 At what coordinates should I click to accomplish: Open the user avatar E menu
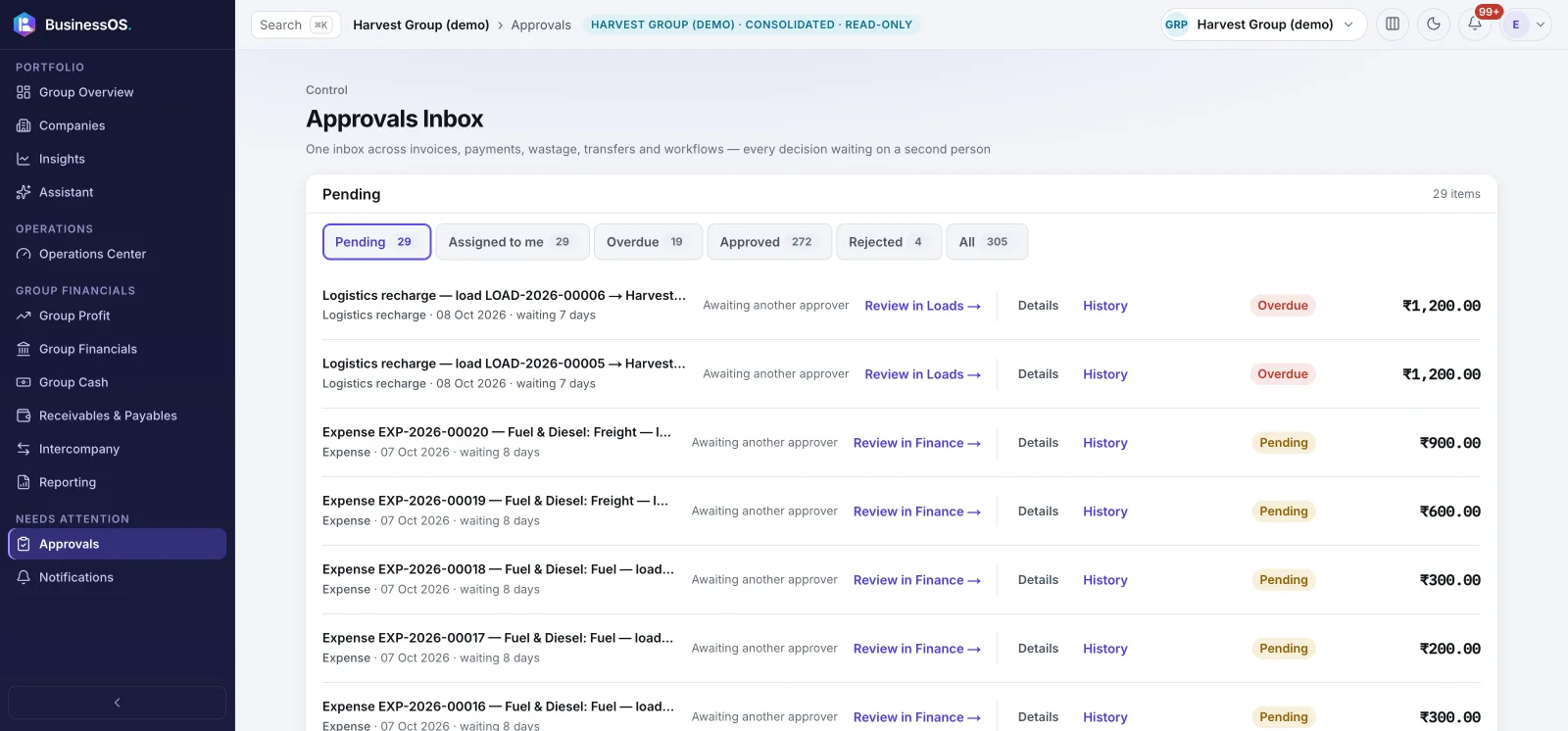(x=1526, y=24)
